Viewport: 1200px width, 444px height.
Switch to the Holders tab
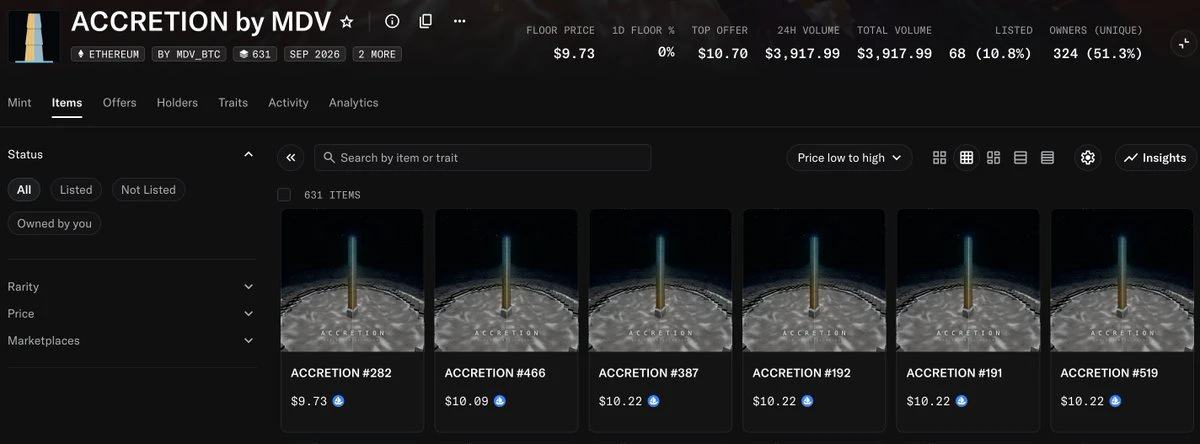click(x=177, y=102)
